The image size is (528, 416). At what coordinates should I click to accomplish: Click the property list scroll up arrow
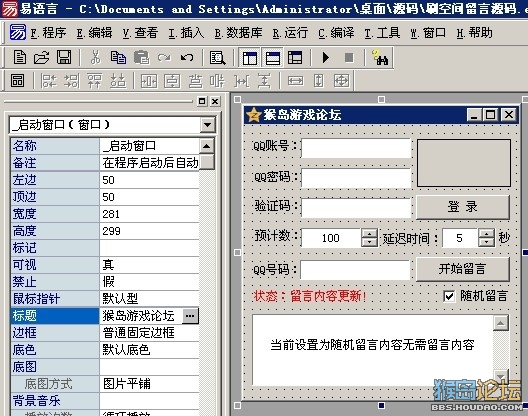click(x=207, y=146)
